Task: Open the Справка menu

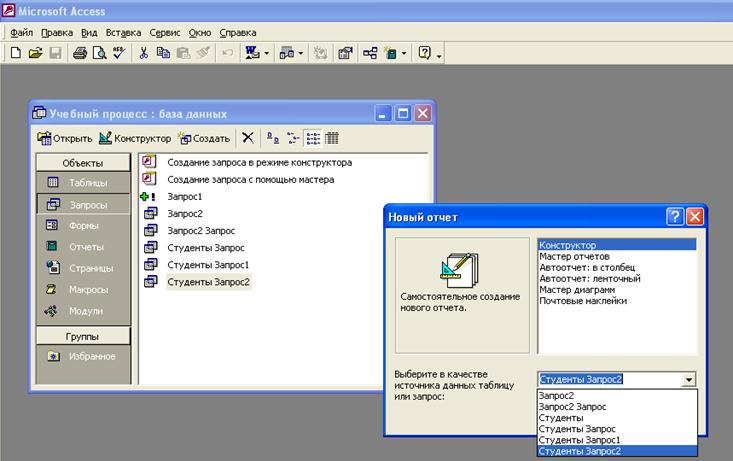Action: (x=237, y=33)
